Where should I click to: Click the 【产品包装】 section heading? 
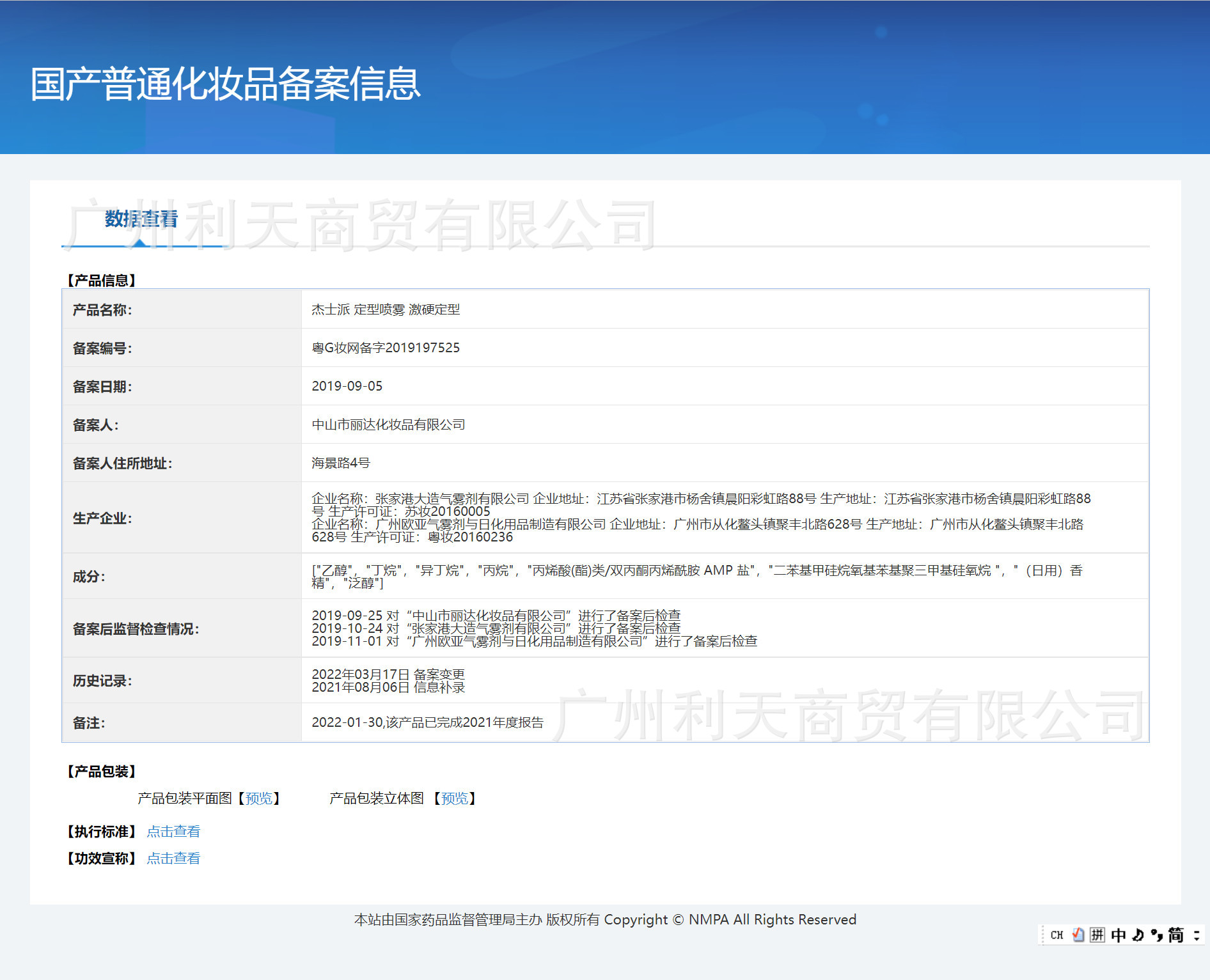click(102, 772)
